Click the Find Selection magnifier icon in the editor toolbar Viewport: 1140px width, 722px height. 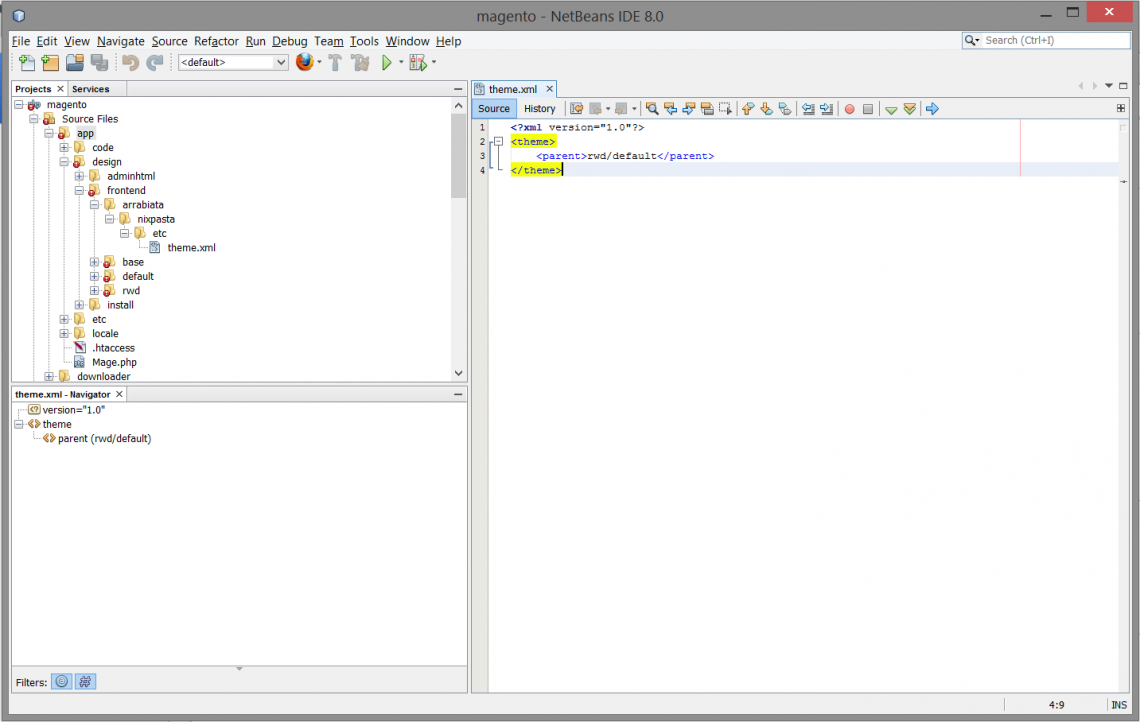click(x=652, y=109)
